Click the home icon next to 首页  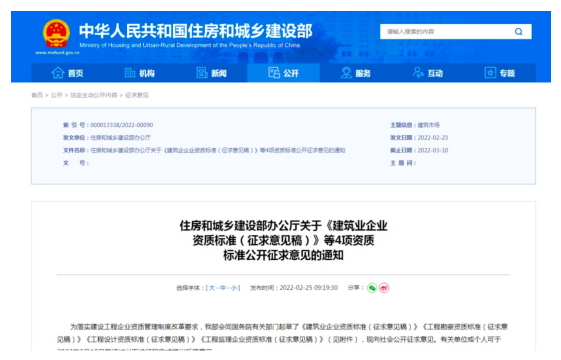(x=58, y=73)
